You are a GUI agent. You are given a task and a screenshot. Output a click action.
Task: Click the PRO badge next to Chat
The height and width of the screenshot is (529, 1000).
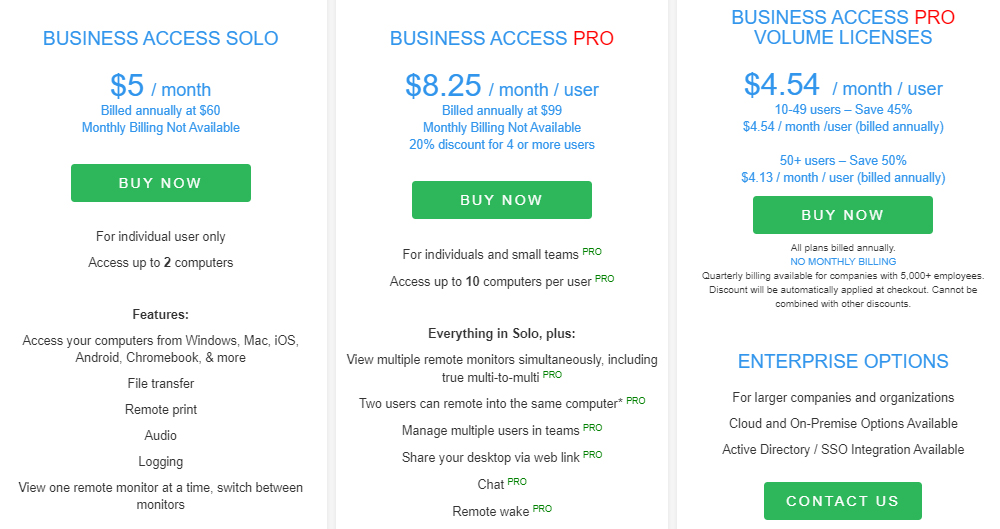[x=517, y=482]
